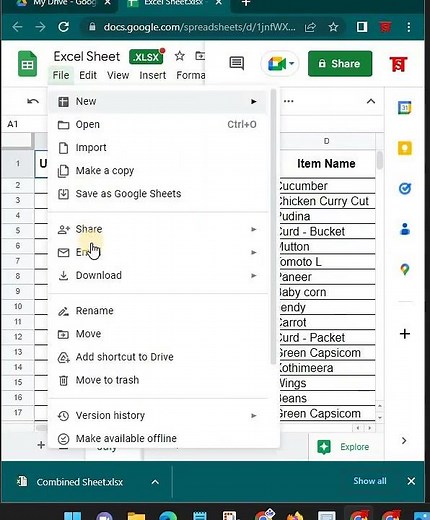Choose Rename in the File menu
This screenshot has height=520, width=430.
158,311
